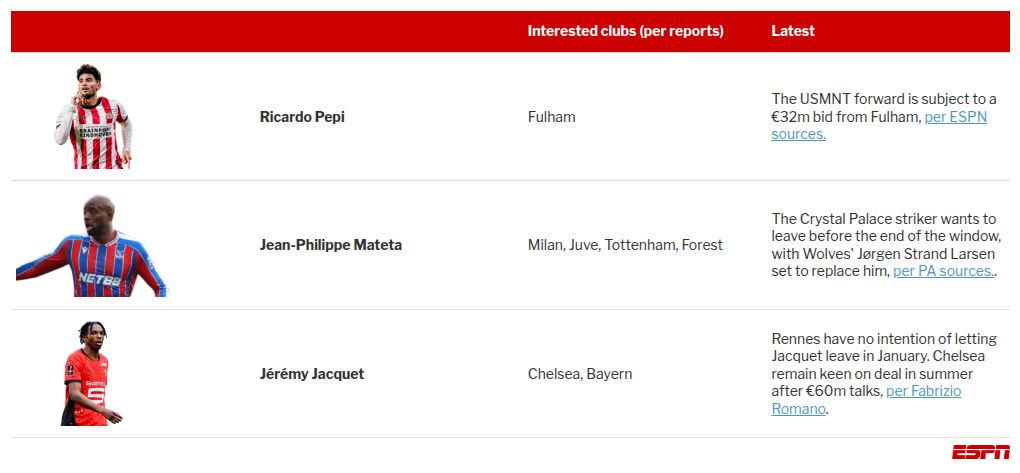Click the 'Latest' column header
The height and width of the screenshot is (473, 1020).
792,31
